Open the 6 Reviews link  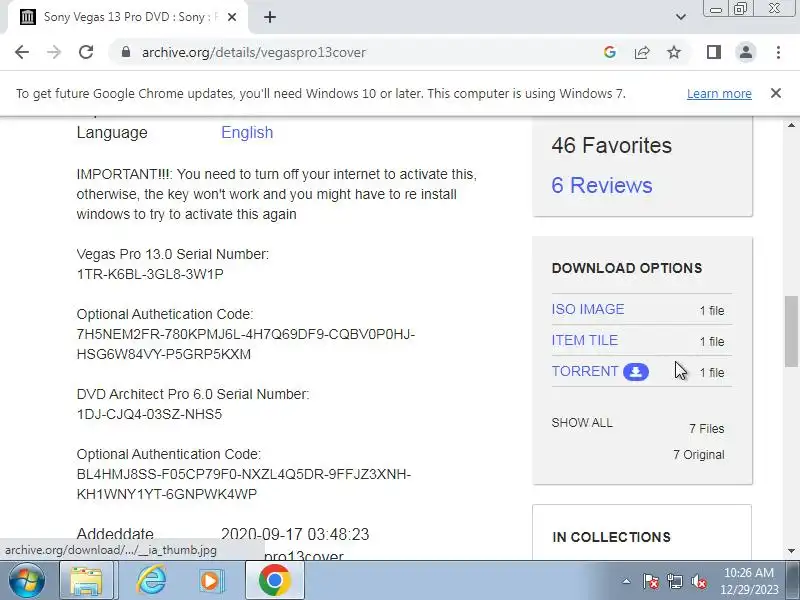(602, 185)
